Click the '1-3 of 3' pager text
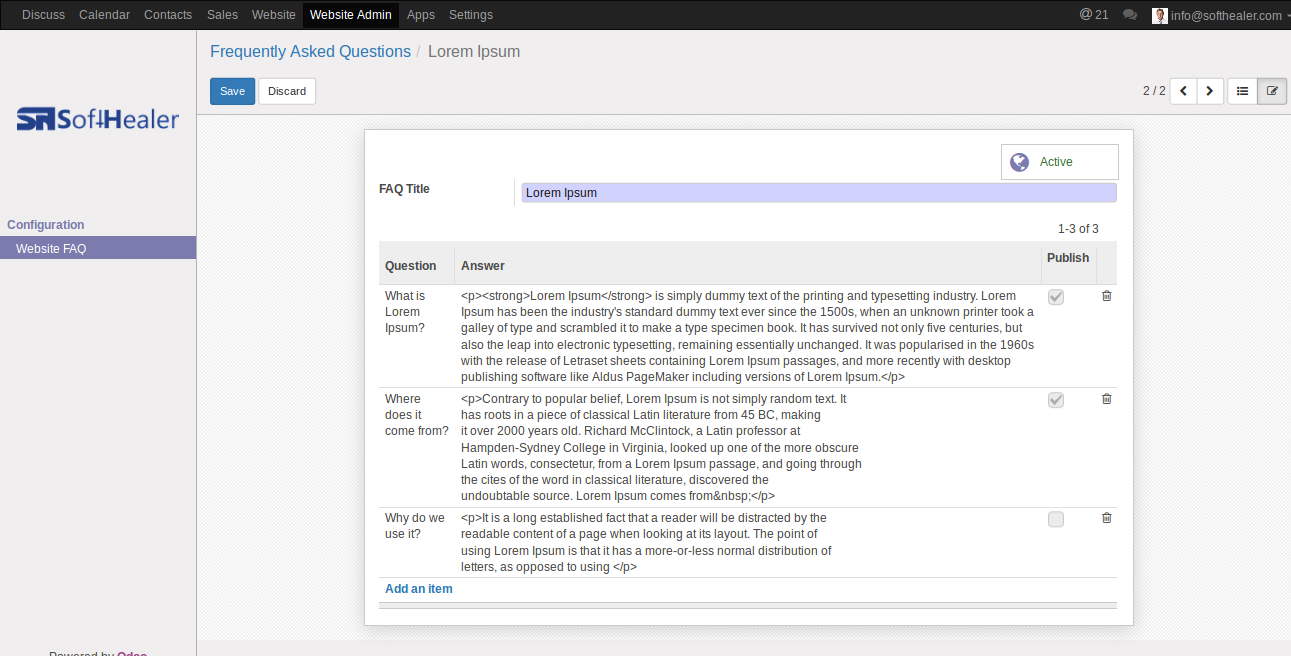The width and height of the screenshot is (1291, 656). [1078, 229]
